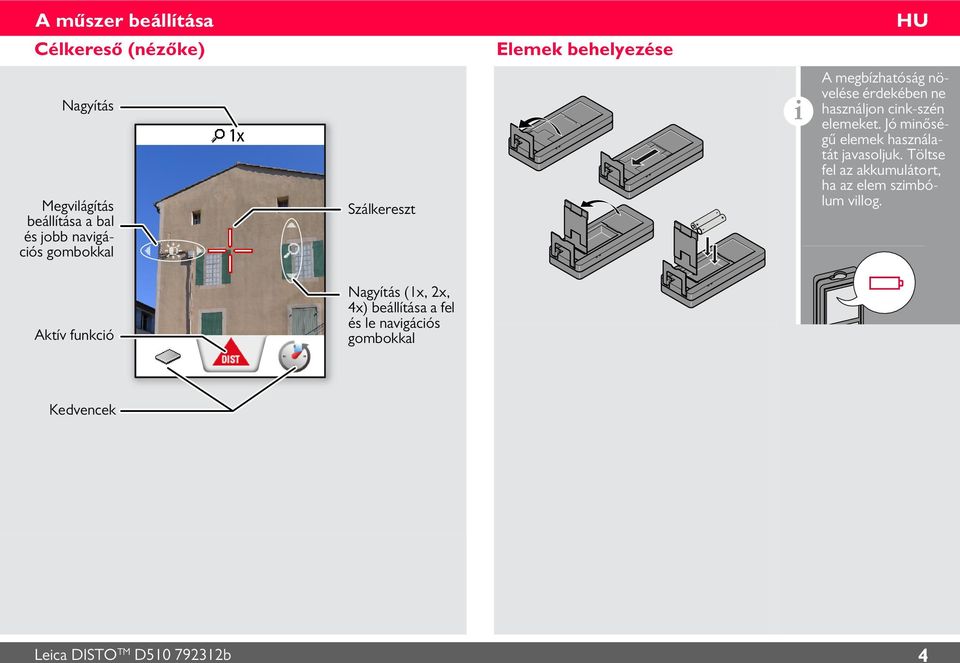Click the red crosshair on the building
The height and width of the screenshot is (663, 960).
230,250
